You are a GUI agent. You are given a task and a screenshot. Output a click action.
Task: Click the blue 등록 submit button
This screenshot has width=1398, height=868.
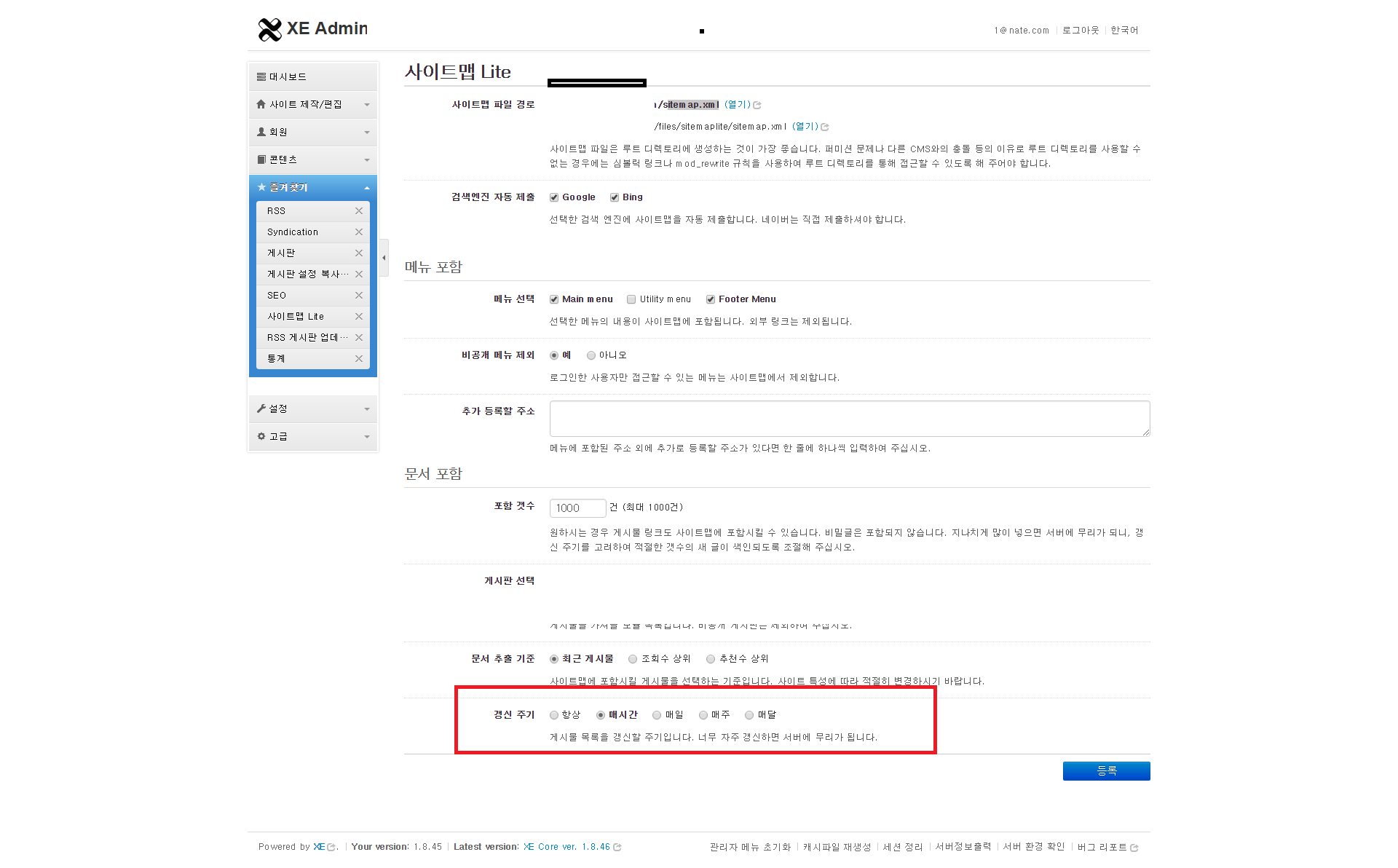point(1106,770)
